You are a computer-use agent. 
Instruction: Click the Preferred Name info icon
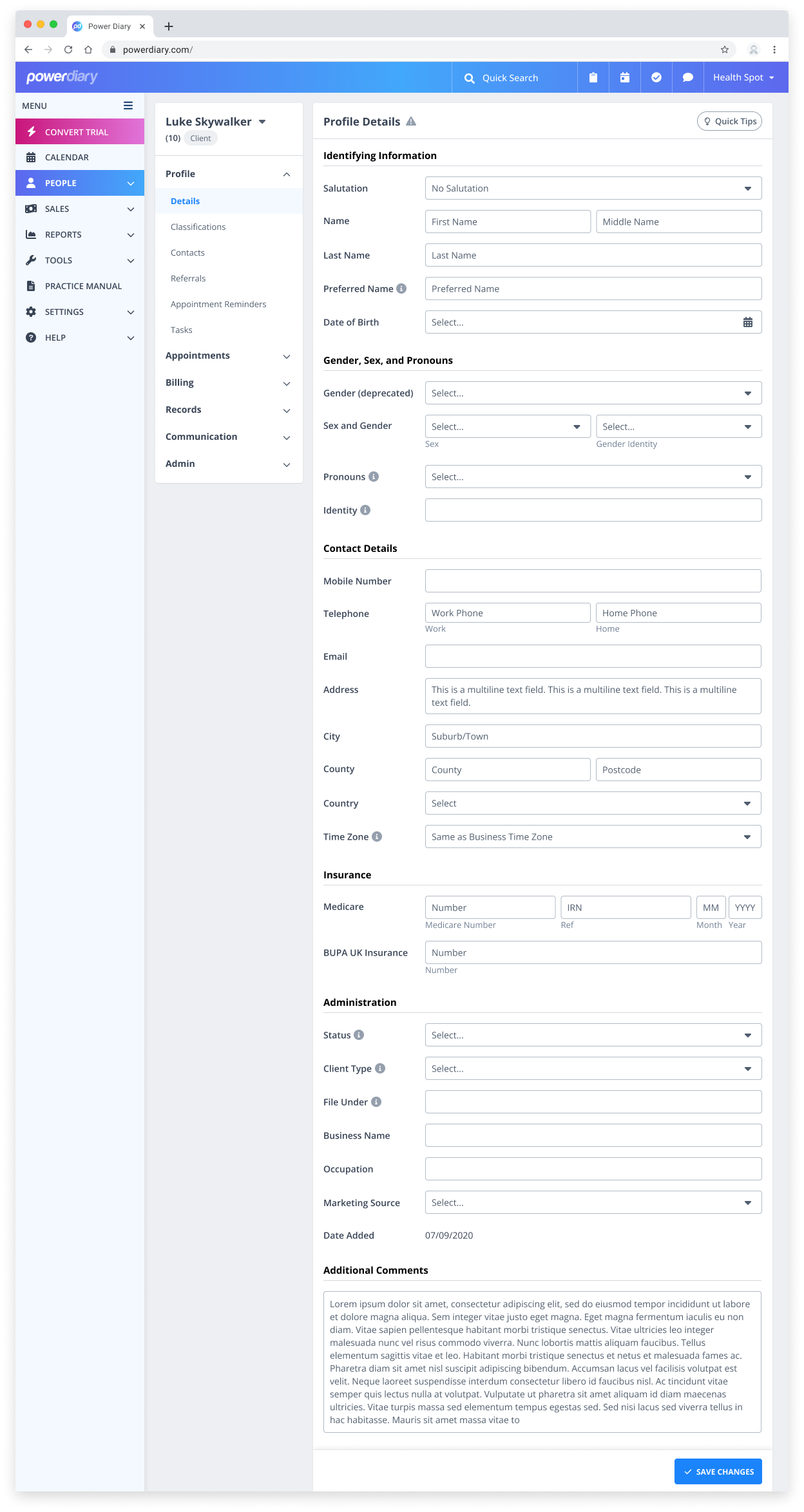coord(401,288)
